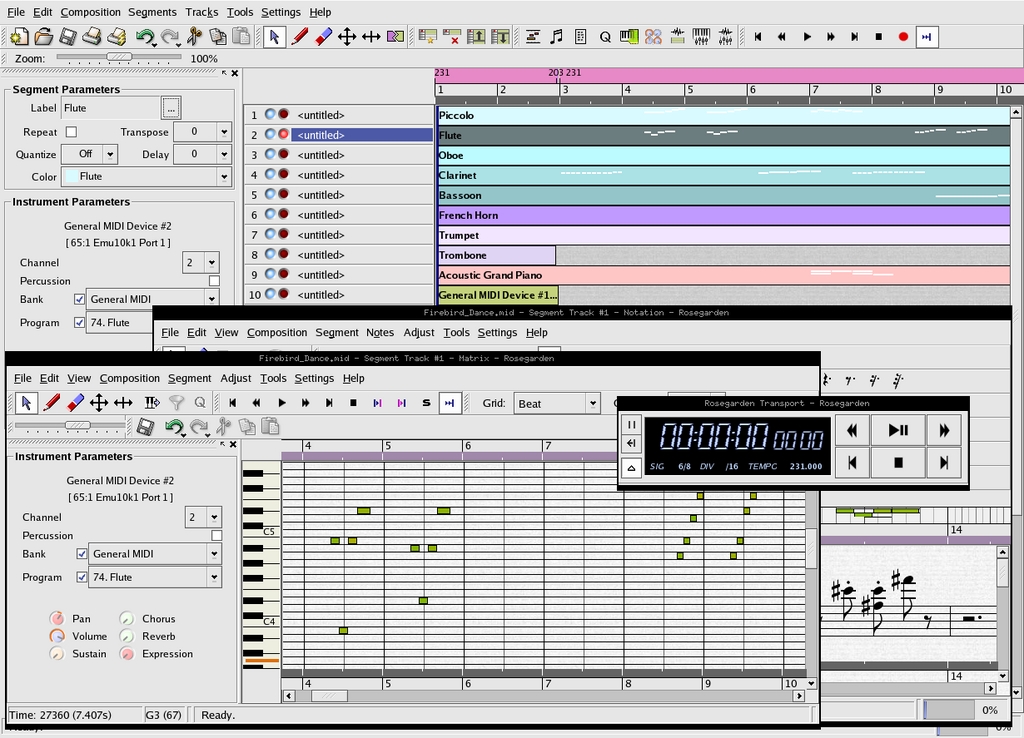This screenshot has width=1024, height=738.
Task: Open the Tracks menu in main window
Action: (x=201, y=12)
